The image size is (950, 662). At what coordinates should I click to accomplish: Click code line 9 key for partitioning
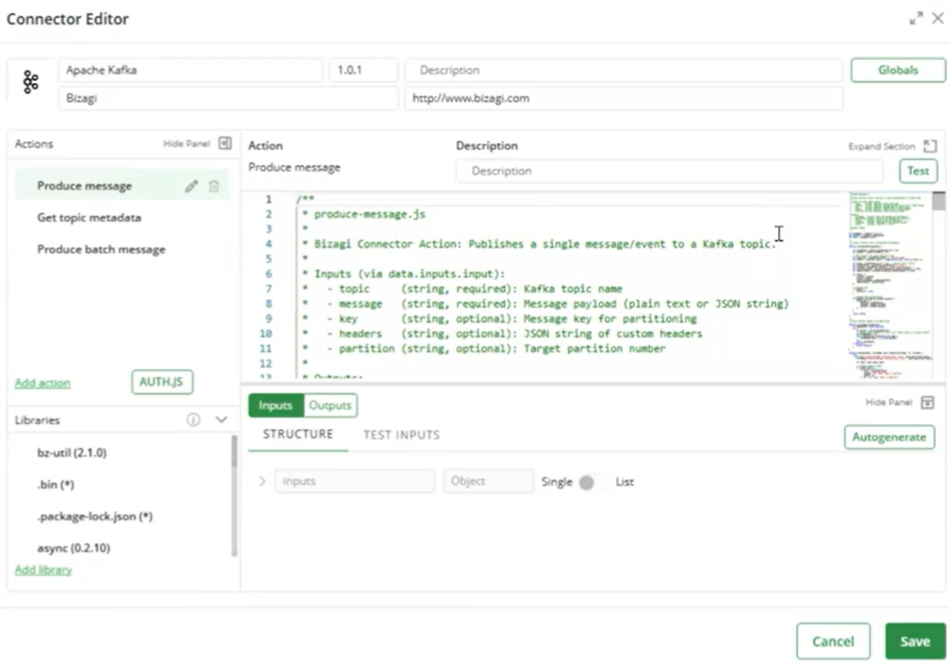(x=500, y=319)
